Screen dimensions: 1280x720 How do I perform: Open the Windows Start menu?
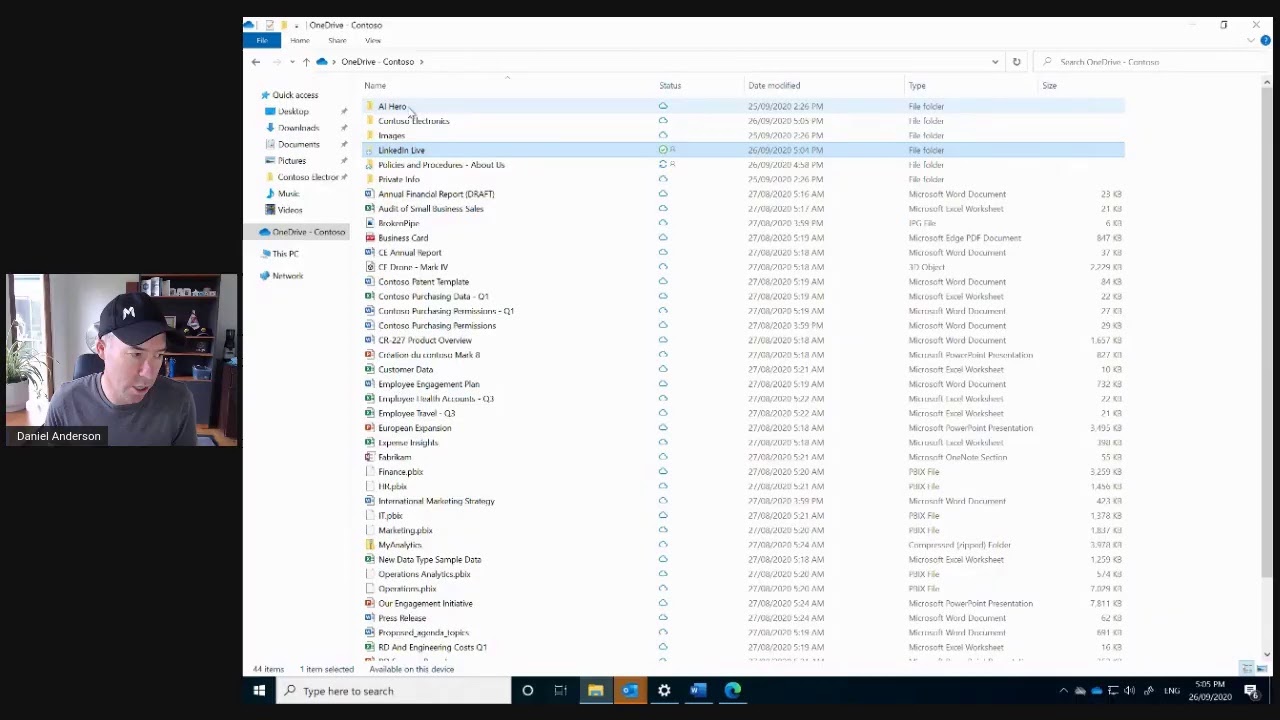coord(259,691)
